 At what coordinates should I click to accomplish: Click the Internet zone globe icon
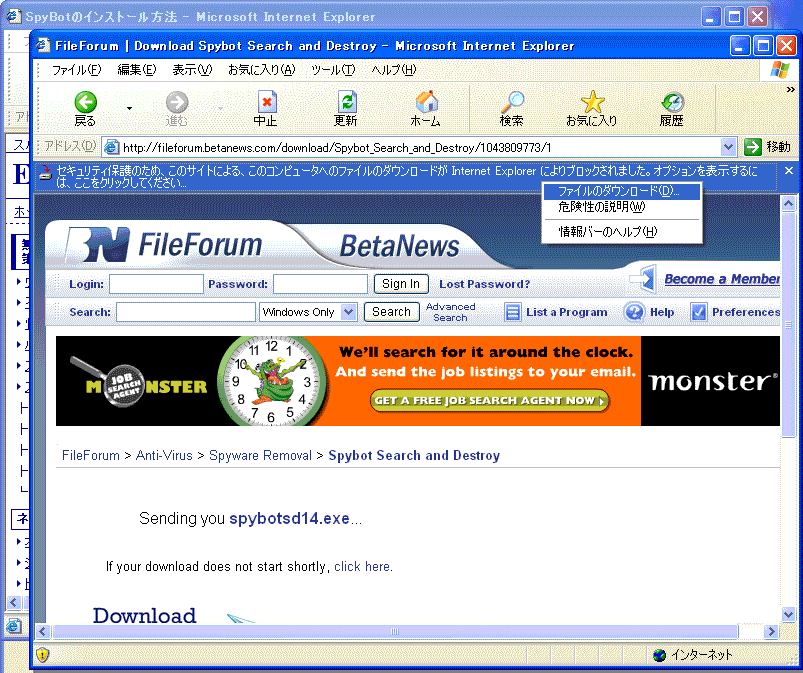click(660, 655)
